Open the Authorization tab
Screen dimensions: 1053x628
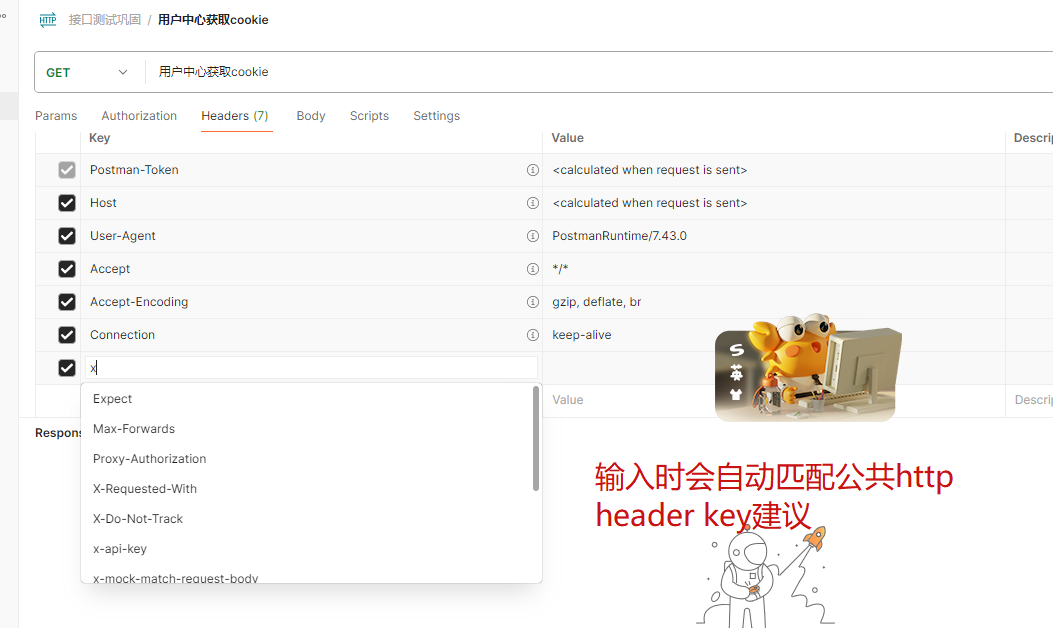(x=139, y=116)
